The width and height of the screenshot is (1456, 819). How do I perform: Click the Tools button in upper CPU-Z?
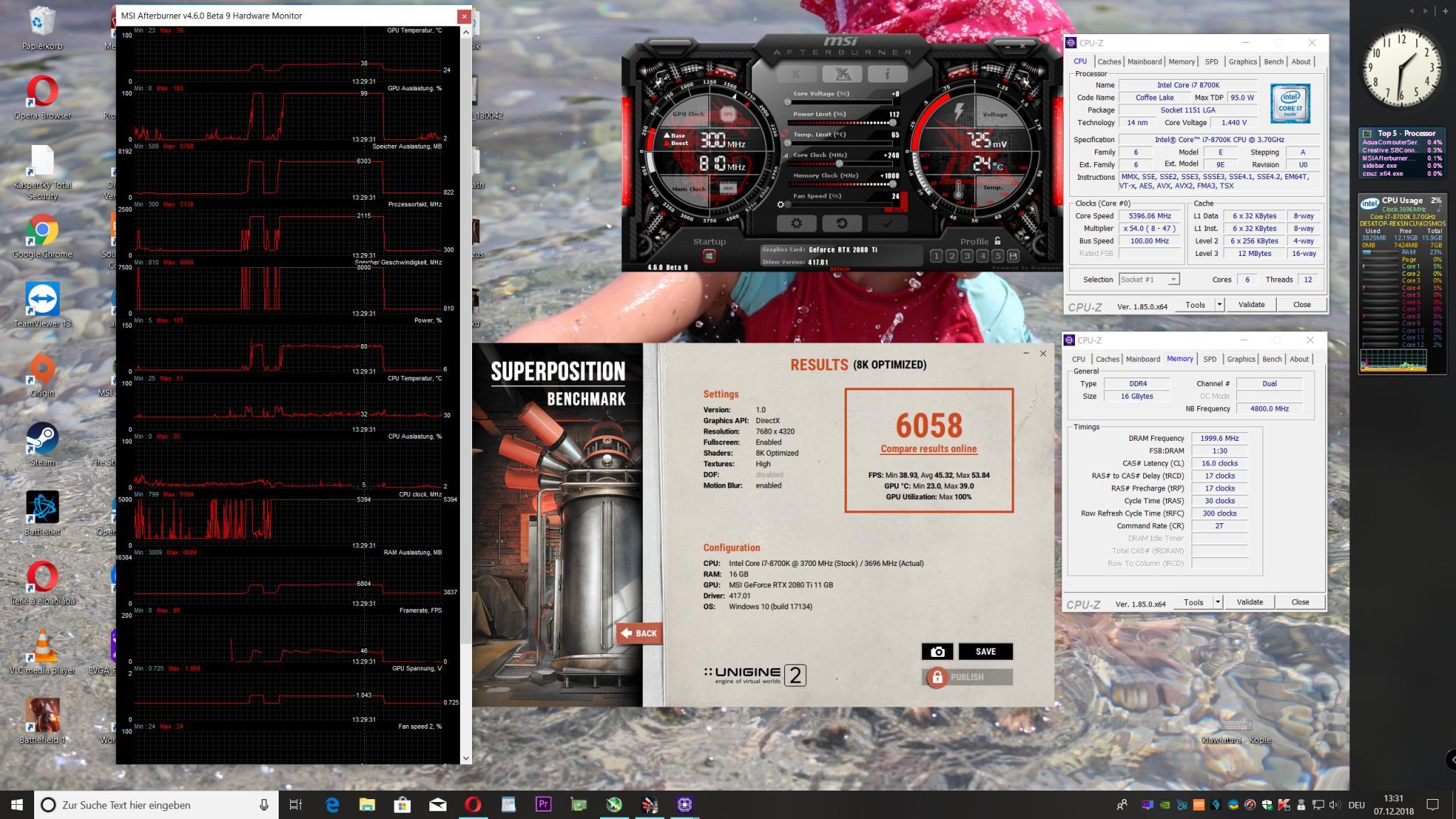1195,304
